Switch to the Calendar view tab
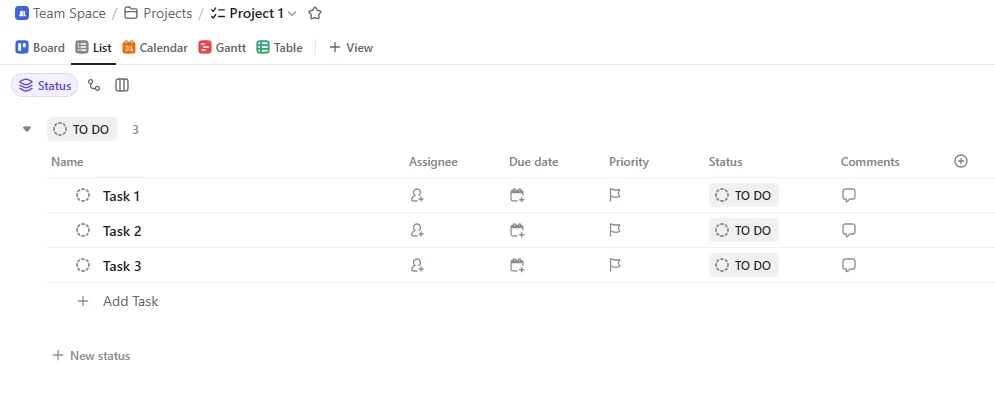Screen dimensions: 995x419 [155, 48]
